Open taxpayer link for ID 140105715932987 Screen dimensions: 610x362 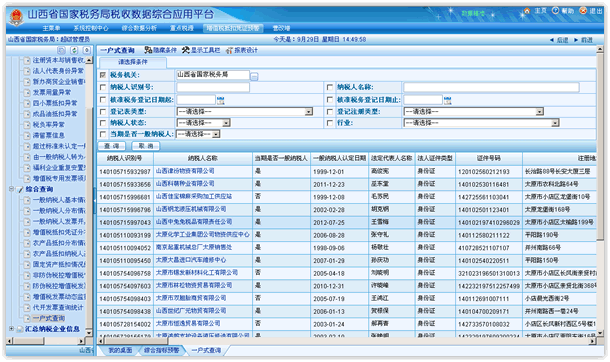[x=185, y=171]
